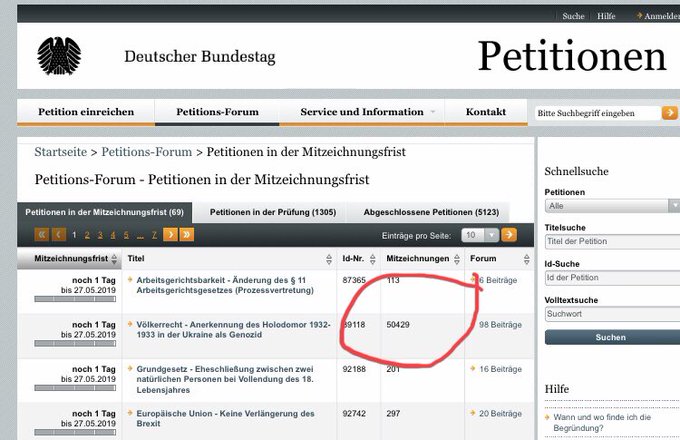Focus the Id der Petition field
Viewport: 680px width, 440px height.
click(x=612, y=278)
